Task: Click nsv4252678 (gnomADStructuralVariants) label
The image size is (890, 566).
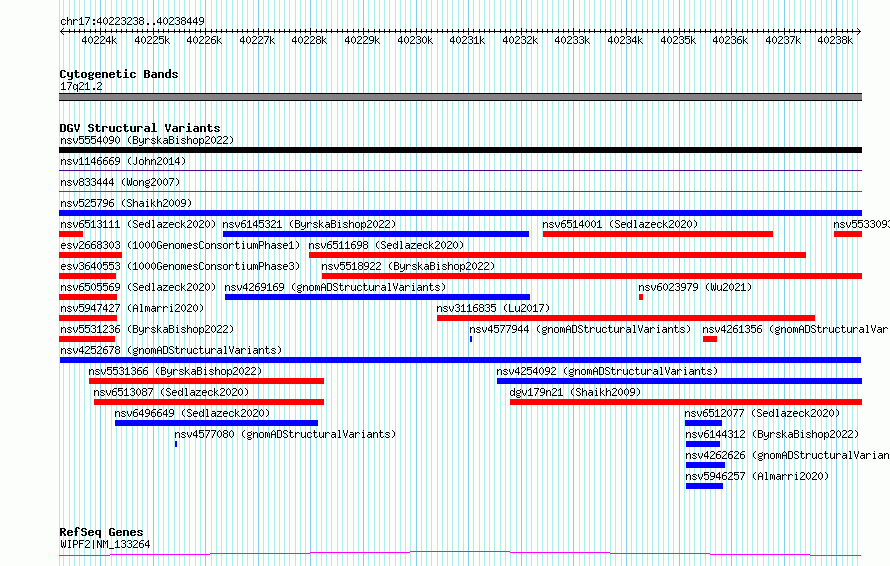Action: click(171, 350)
